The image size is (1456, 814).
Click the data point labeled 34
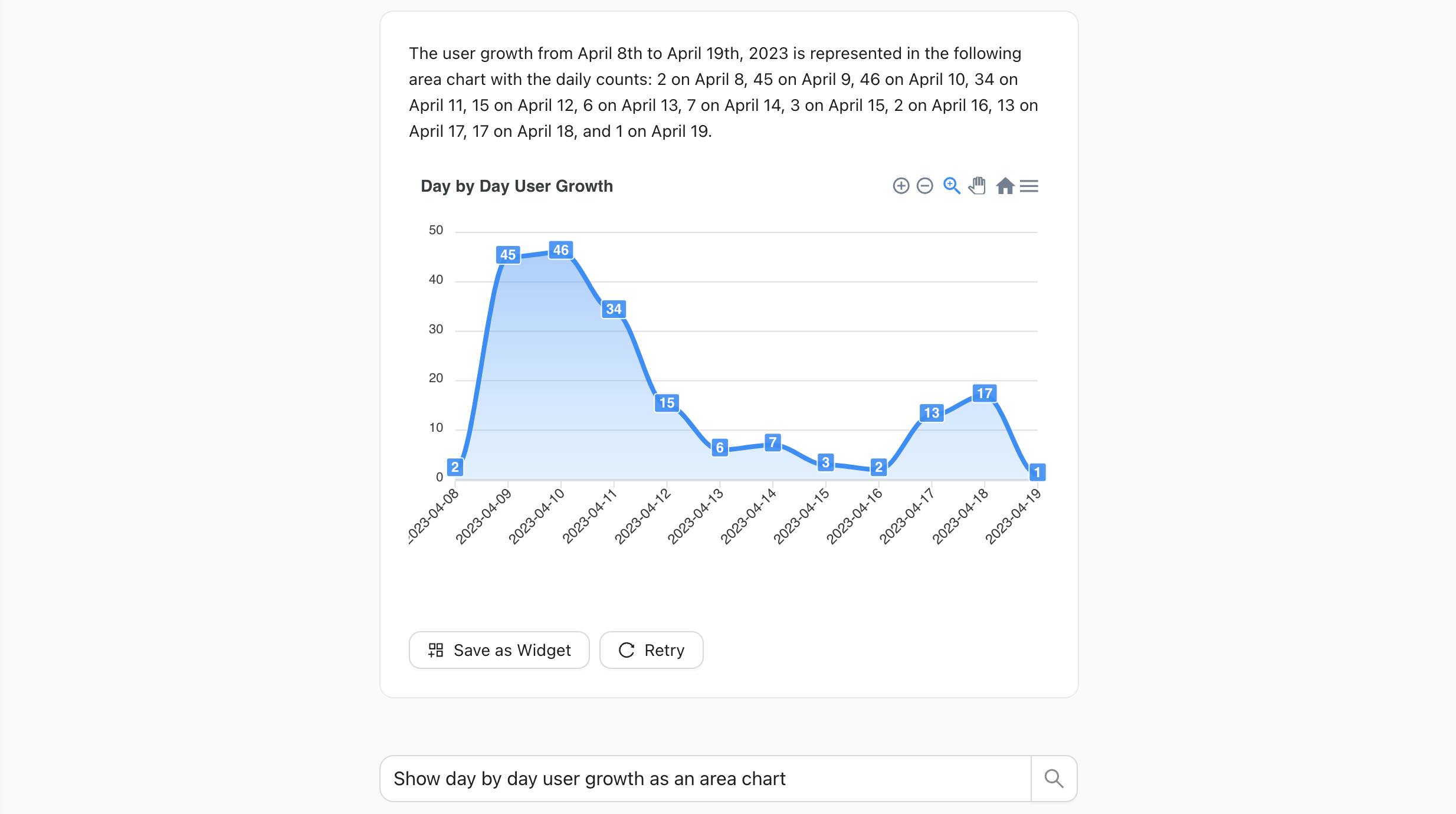pyautogui.click(x=614, y=309)
